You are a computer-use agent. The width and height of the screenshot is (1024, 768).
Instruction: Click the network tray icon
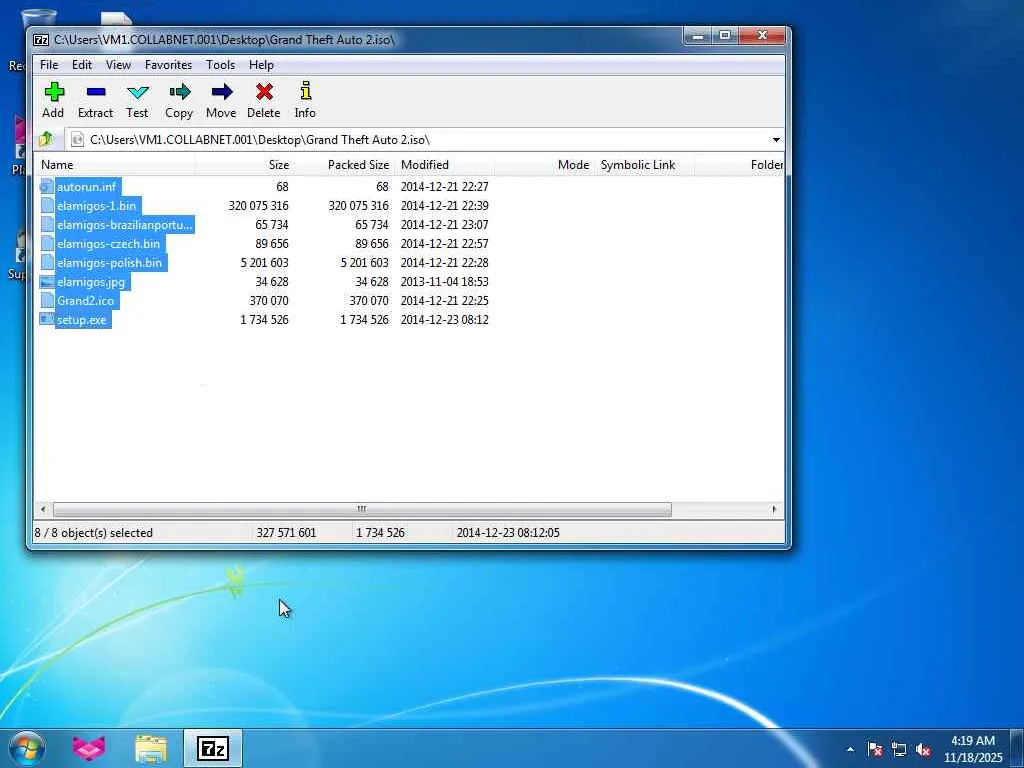(x=899, y=750)
